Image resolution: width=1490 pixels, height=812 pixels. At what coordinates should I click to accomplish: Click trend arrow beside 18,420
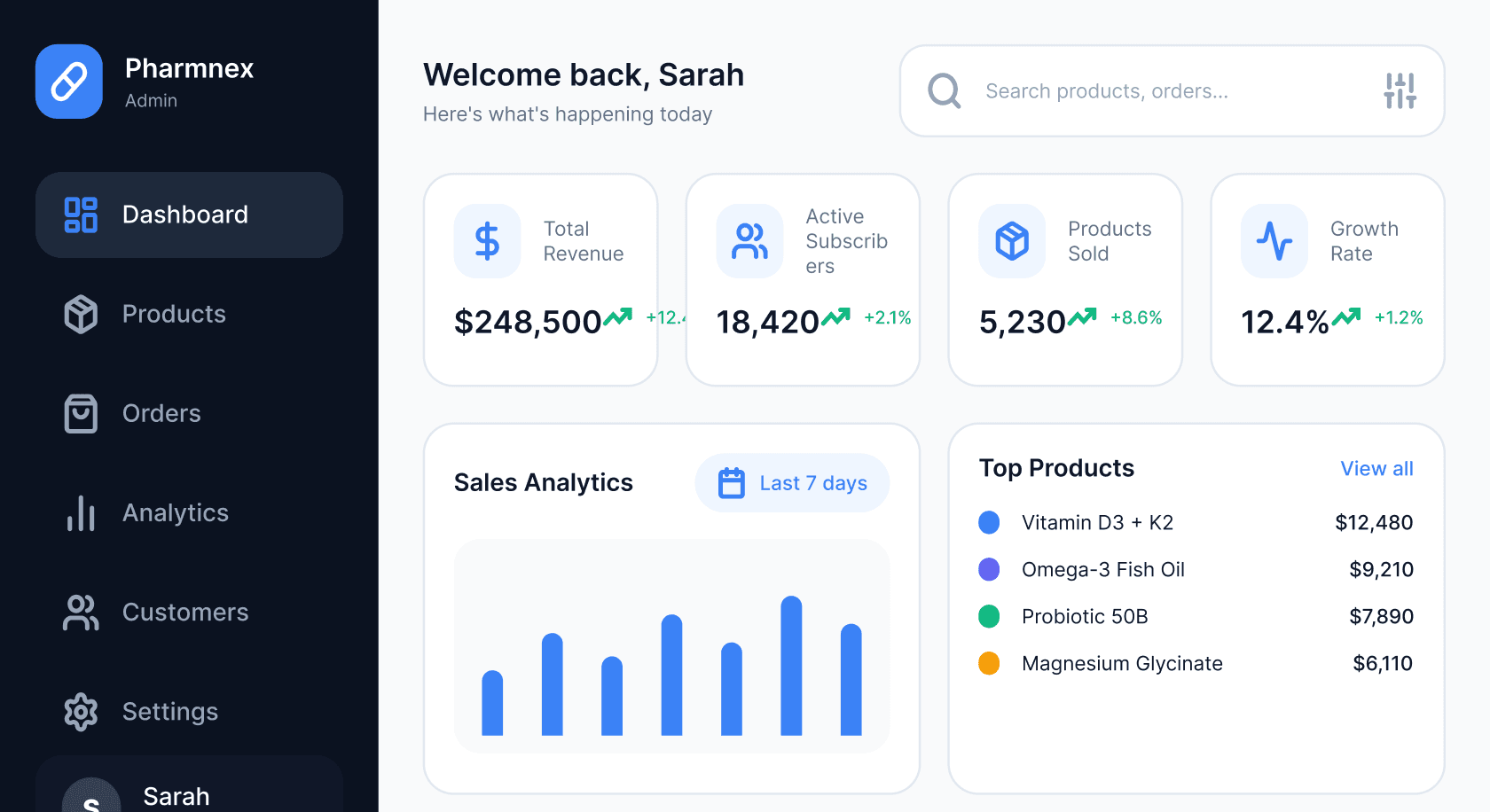(835, 317)
